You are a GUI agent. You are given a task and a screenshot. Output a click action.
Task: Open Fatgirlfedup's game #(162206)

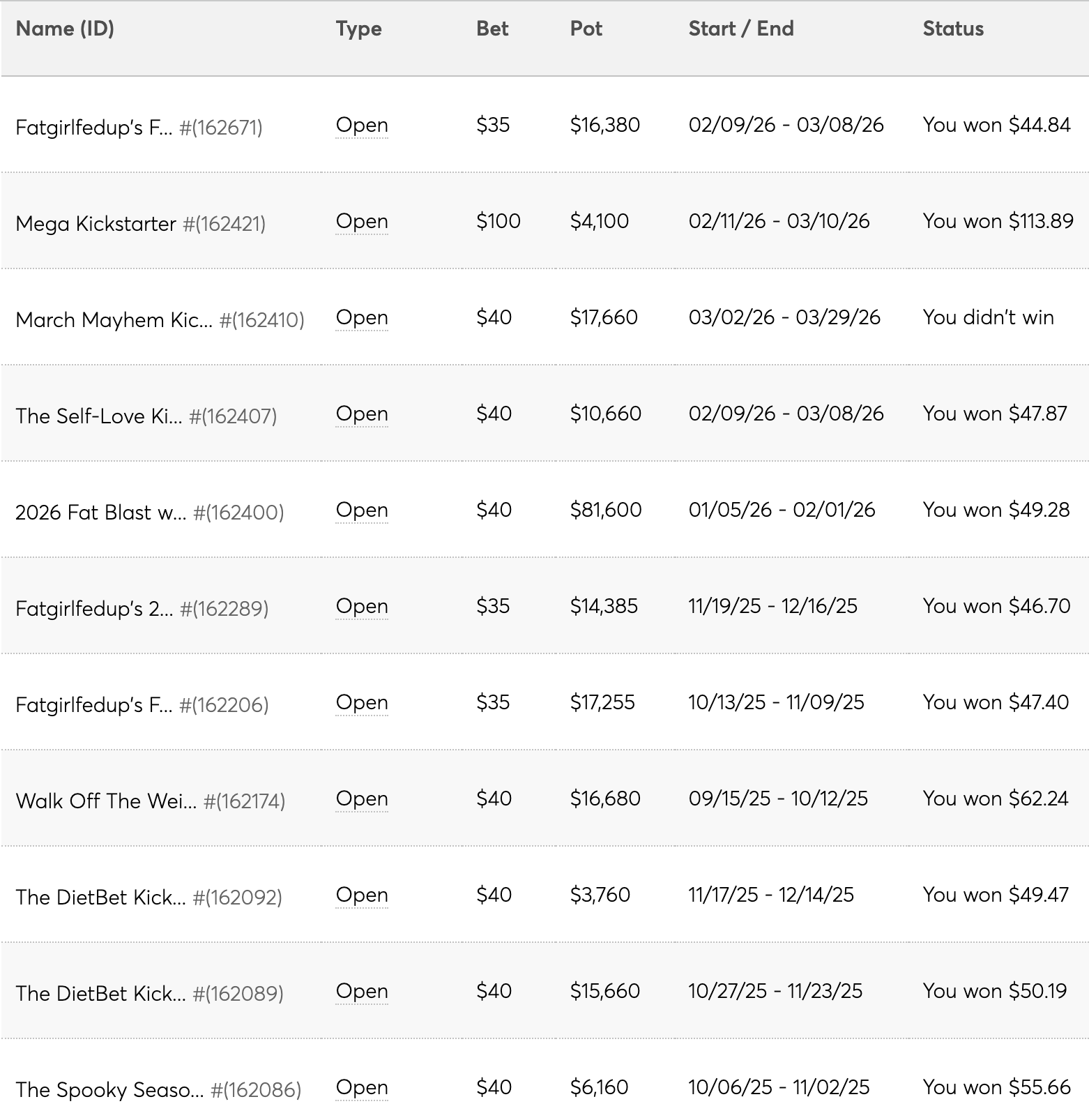(x=93, y=705)
